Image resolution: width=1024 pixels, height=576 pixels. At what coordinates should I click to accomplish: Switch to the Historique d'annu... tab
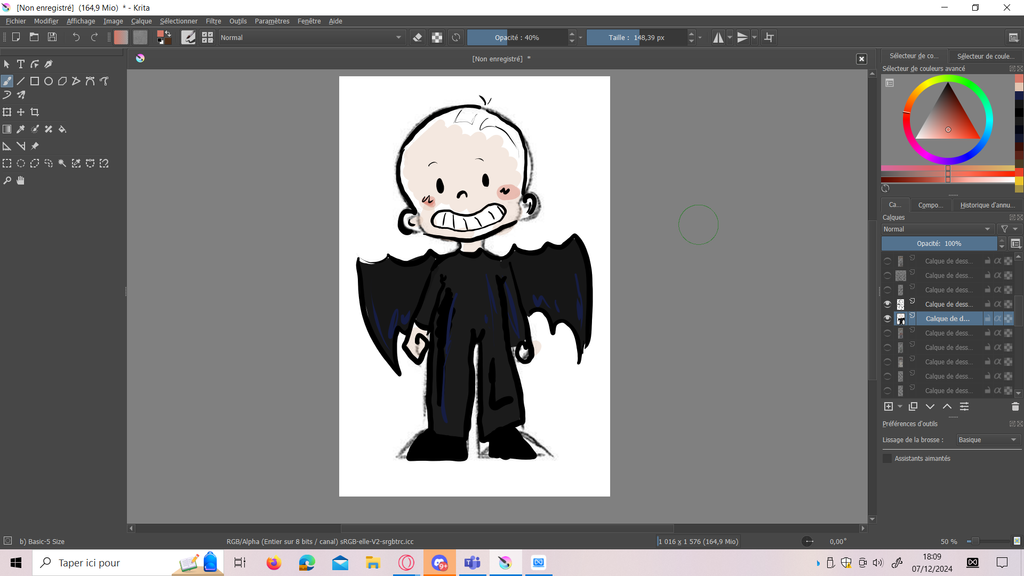pyautogui.click(x=986, y=205)
